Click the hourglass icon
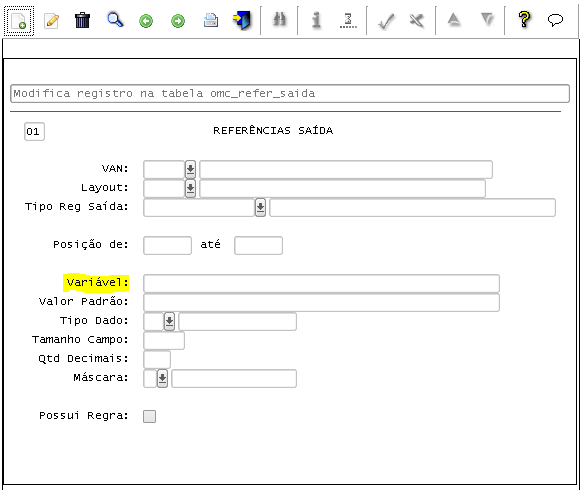This screenshot has height=490, width=583. (x=348, y=20)
